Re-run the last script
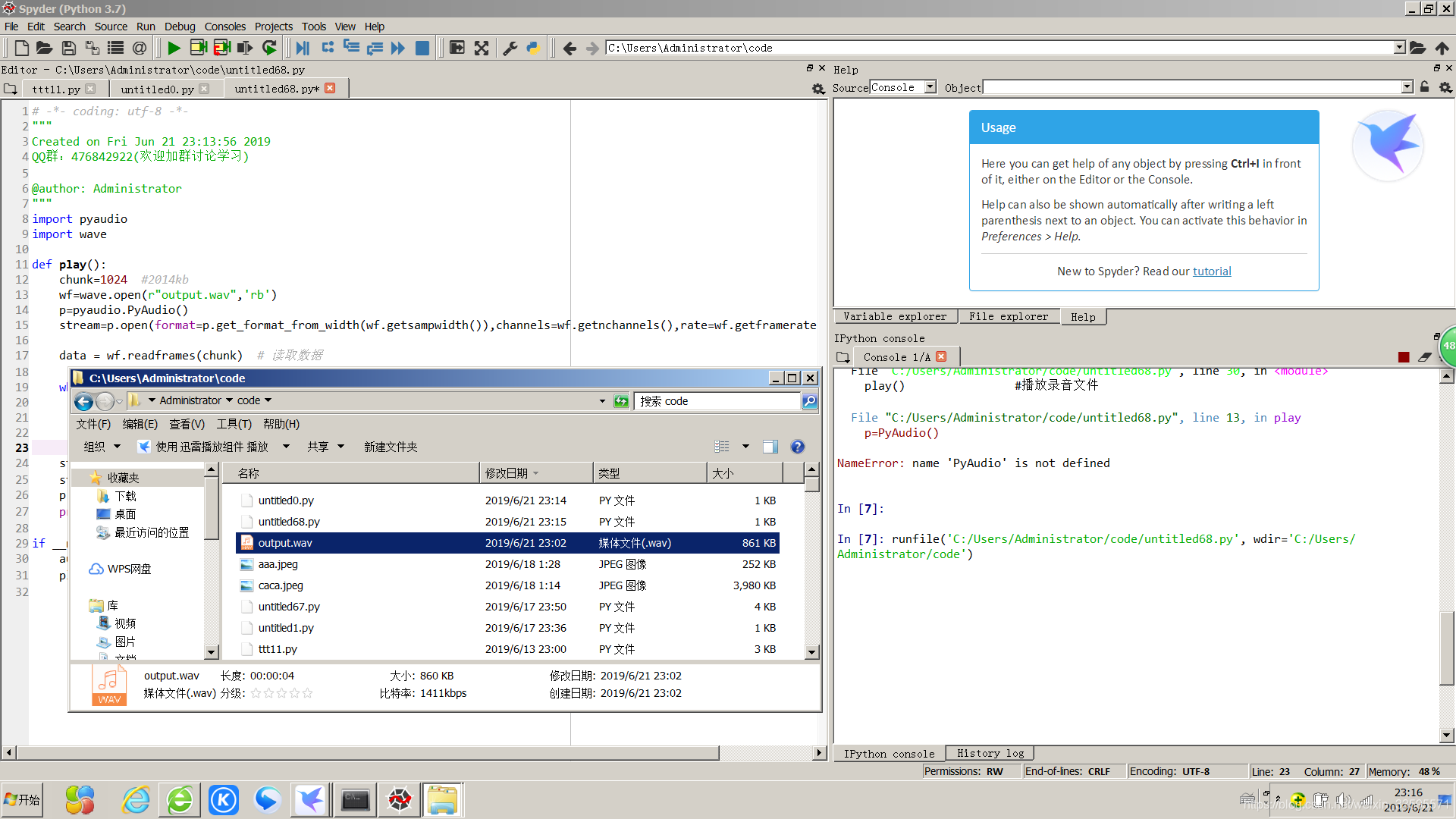This screenshot has height=819, width=1456. pos(269,48)
